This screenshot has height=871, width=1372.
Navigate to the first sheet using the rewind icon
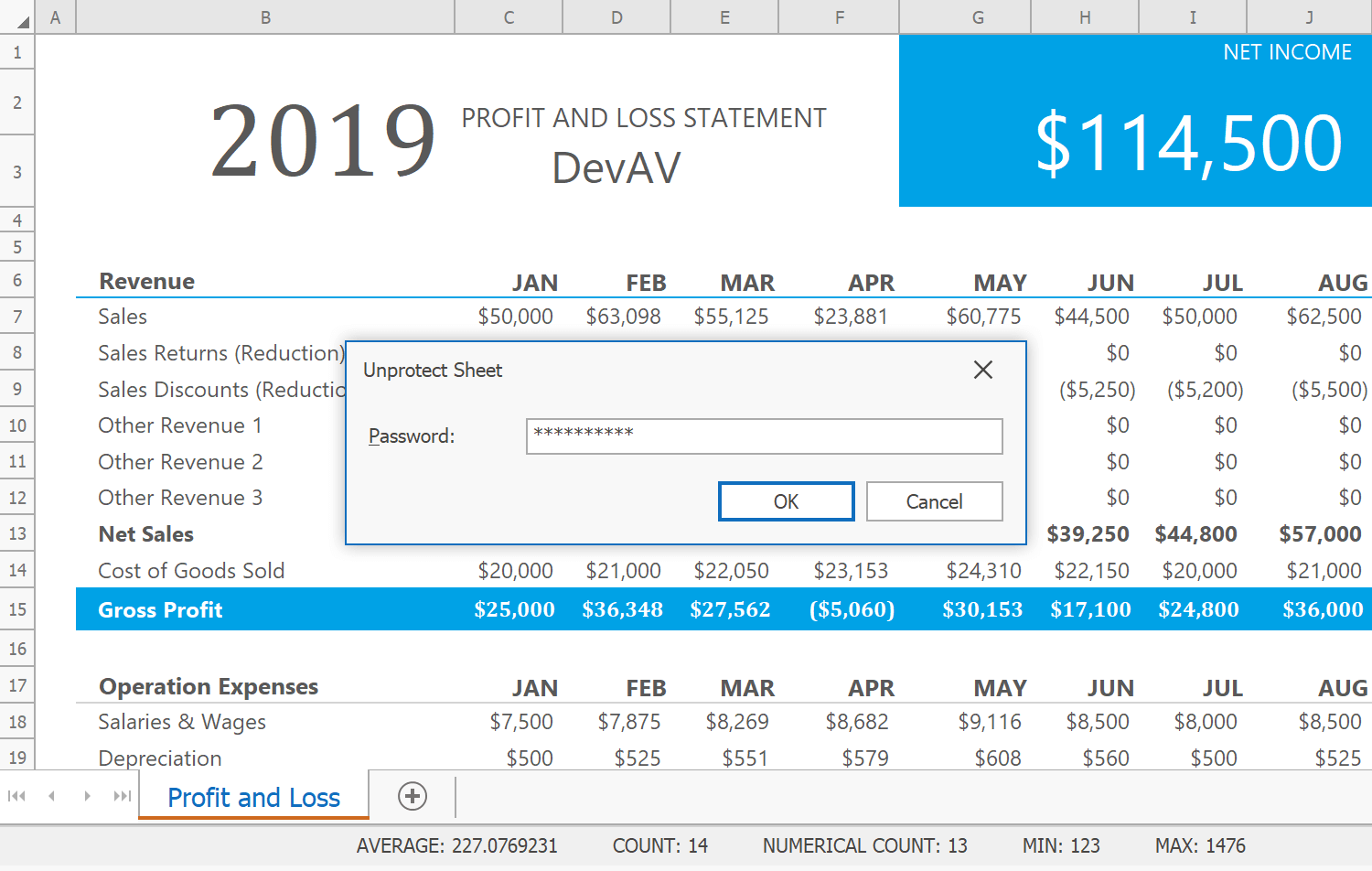[x=16, y=796]
